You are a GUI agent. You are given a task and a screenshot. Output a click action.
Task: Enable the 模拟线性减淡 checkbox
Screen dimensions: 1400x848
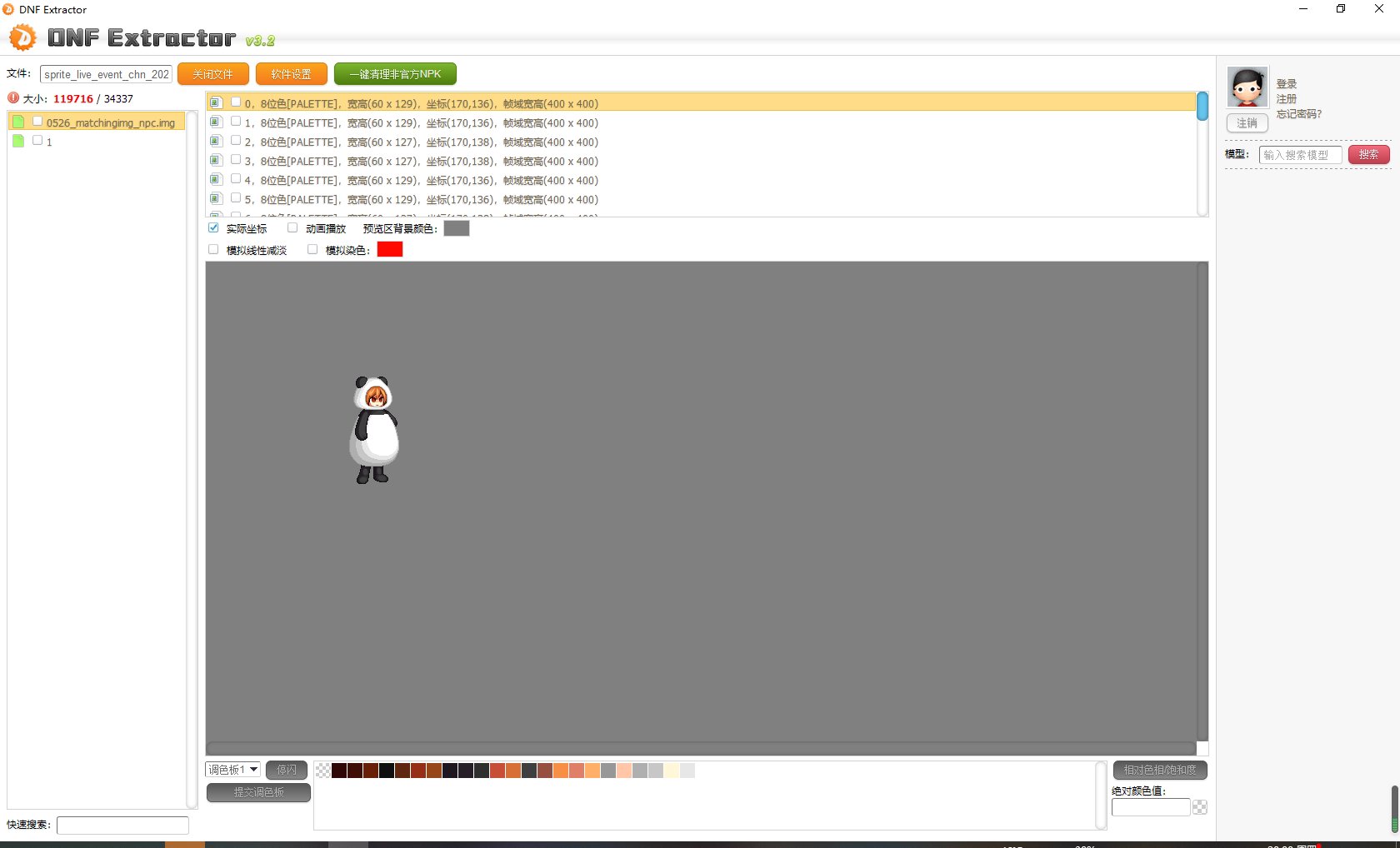click(213, 249)
